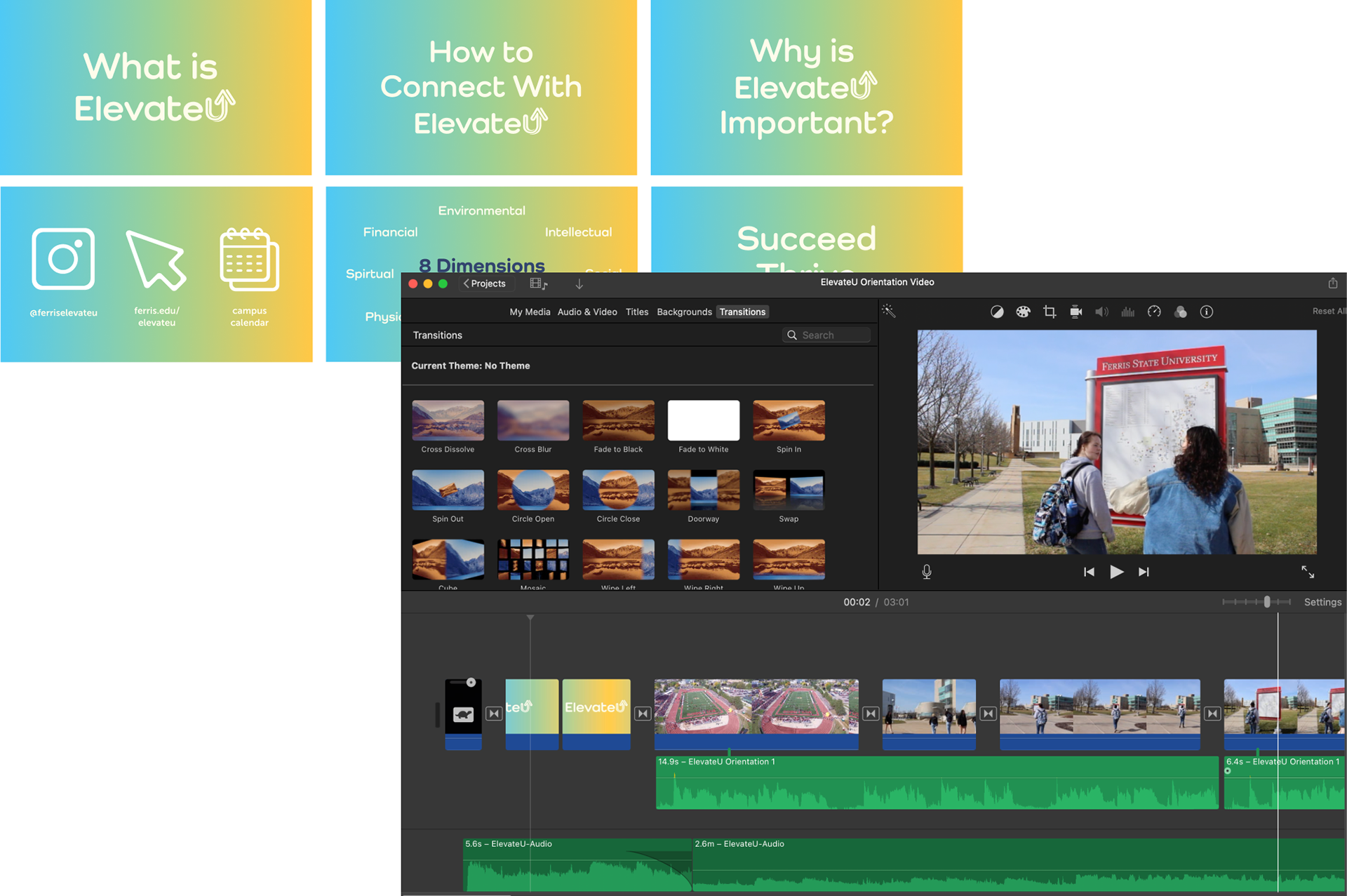Toggle the media browser film icon
Viewport: 1347px width, 896px height.
538,283
